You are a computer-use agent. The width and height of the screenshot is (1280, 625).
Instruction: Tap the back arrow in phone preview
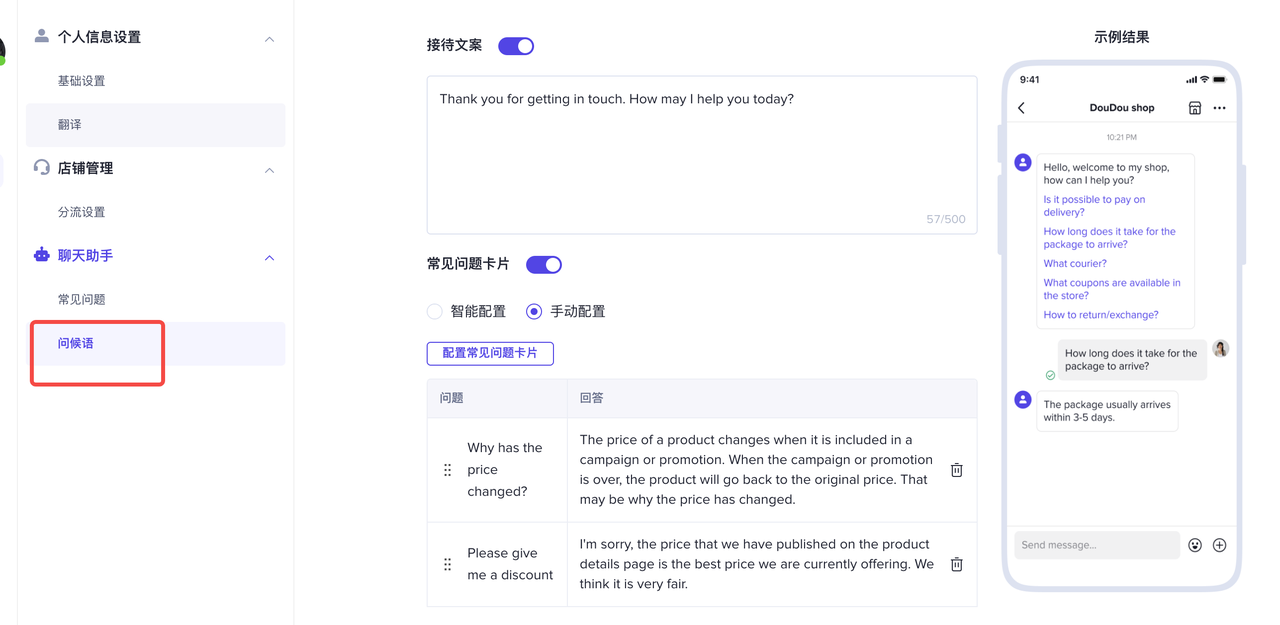(1021, 108)
